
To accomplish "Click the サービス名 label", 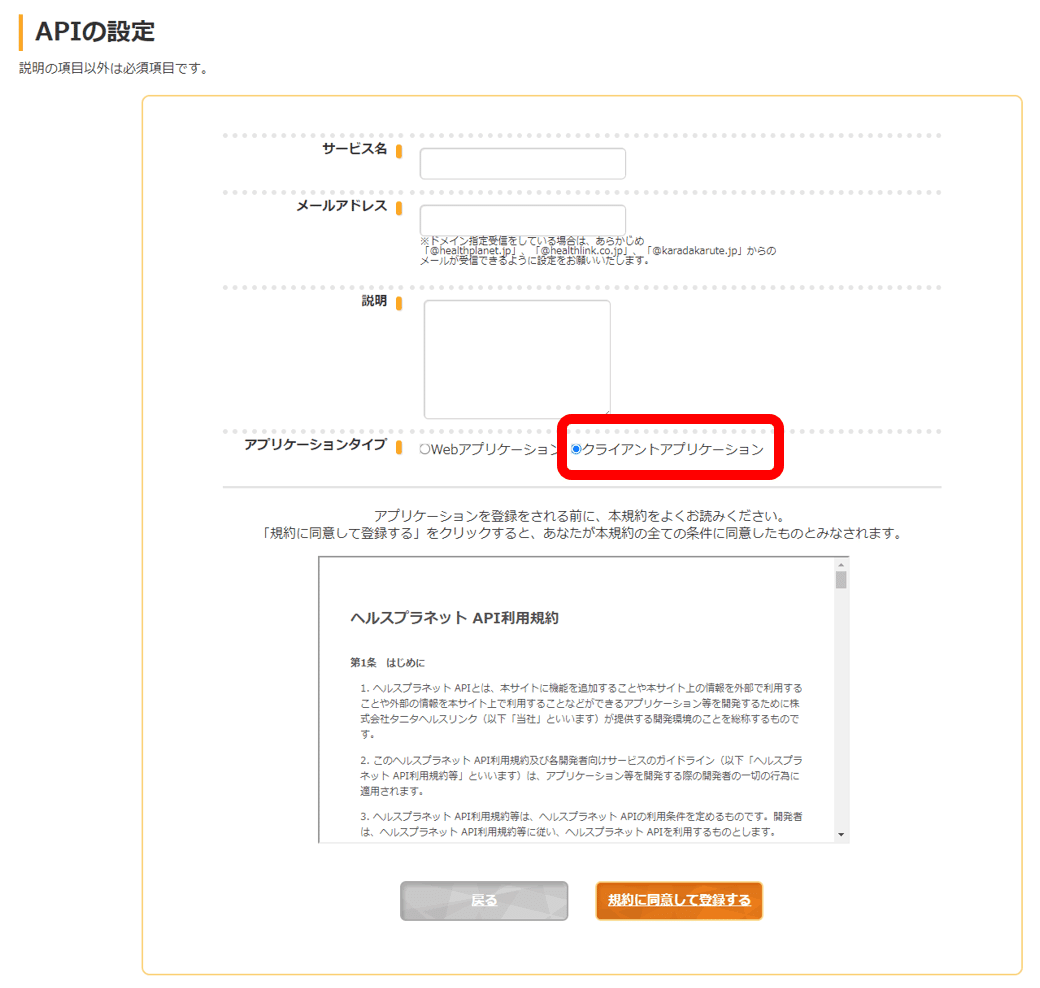I will click(x=354, y=149).
